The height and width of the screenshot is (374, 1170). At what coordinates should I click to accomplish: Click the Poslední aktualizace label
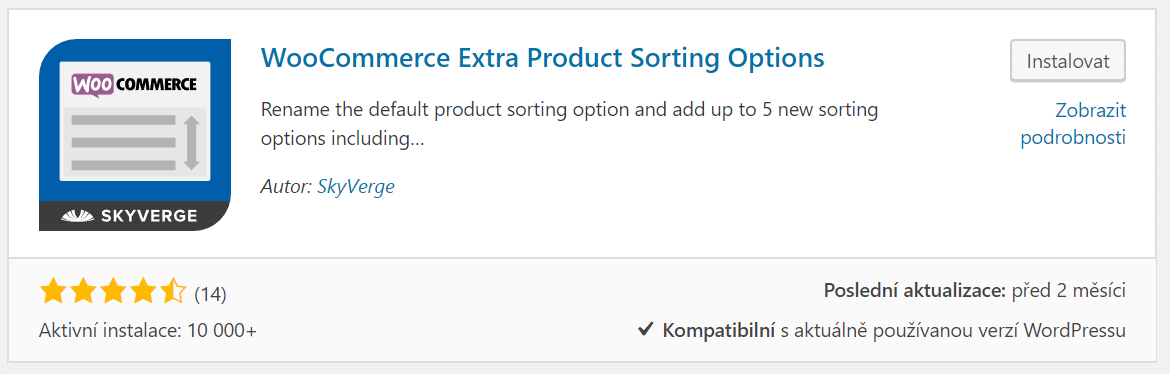coord(915,290)
